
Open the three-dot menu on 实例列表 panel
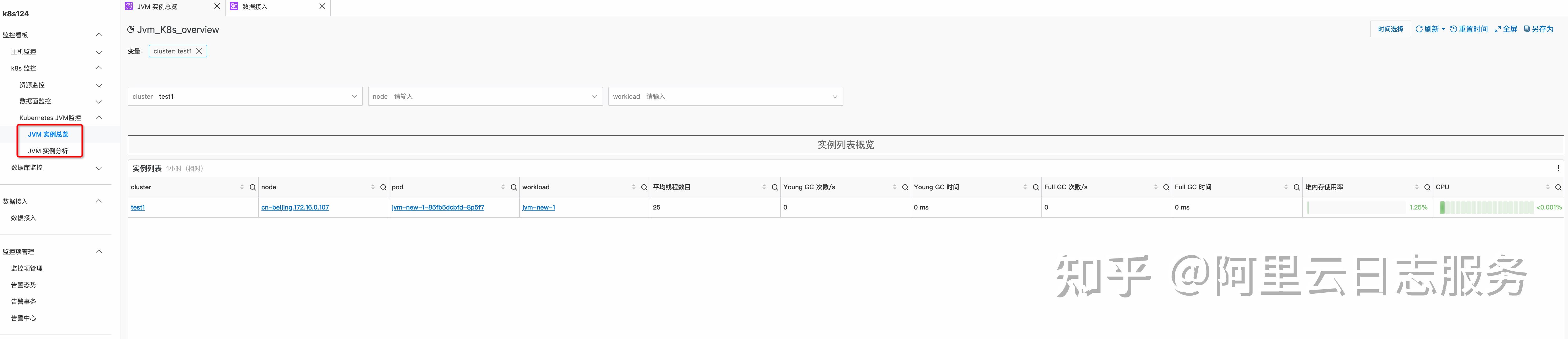[x=1558, y=168]
